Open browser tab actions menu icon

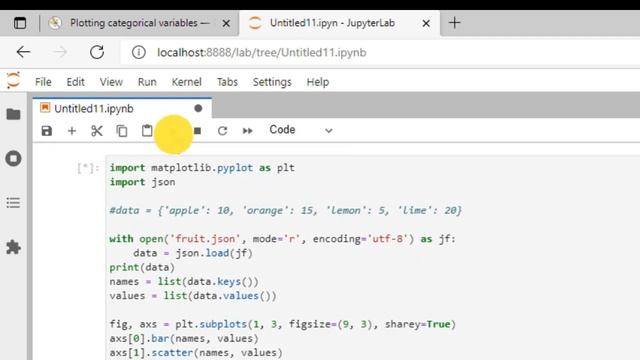tap(20, 23)
